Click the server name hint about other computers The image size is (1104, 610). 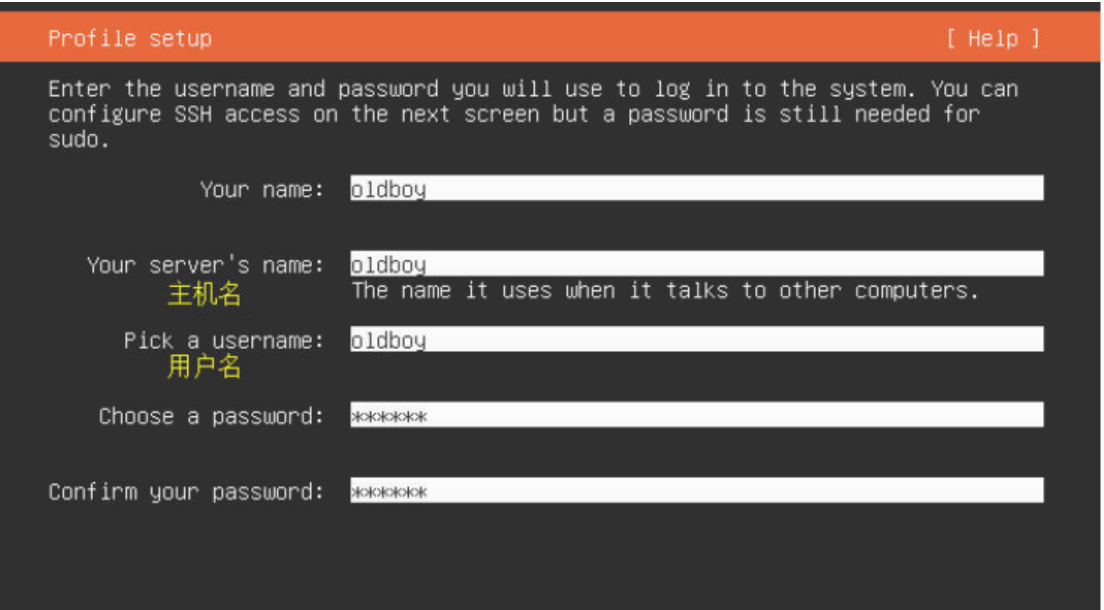[x=665, y=290]
